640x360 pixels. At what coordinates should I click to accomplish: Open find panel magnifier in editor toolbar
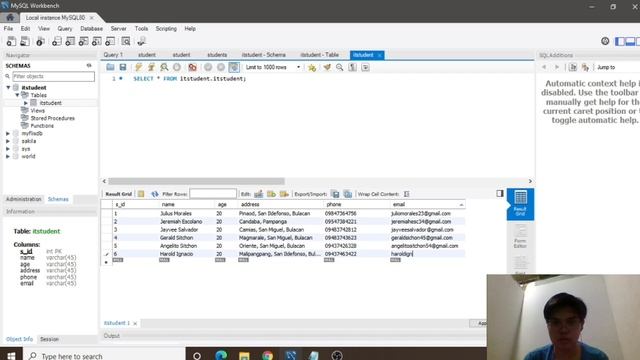[x=340, y=67]
